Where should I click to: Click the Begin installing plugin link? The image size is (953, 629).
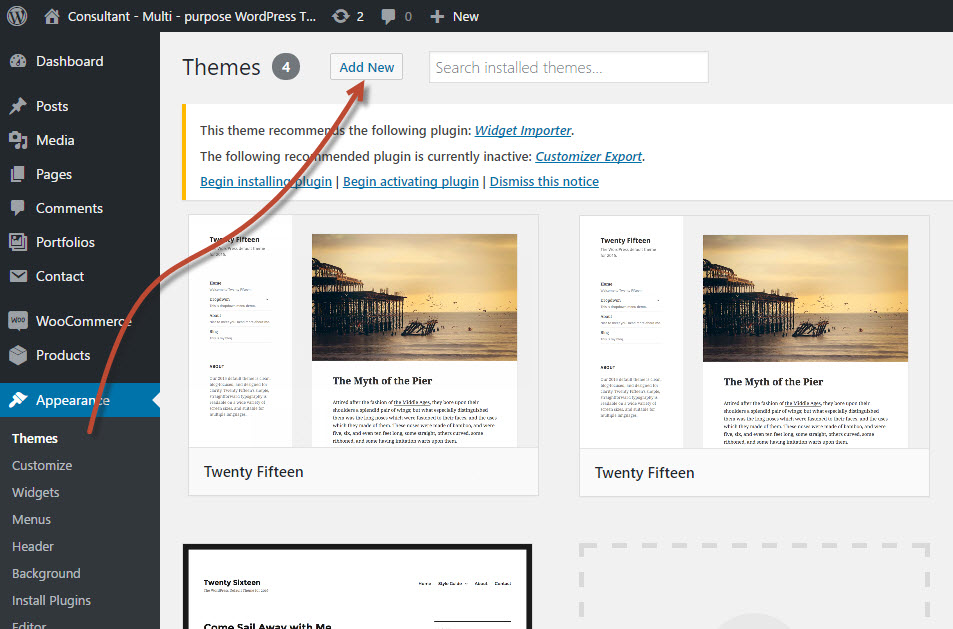tap(266, 181)
